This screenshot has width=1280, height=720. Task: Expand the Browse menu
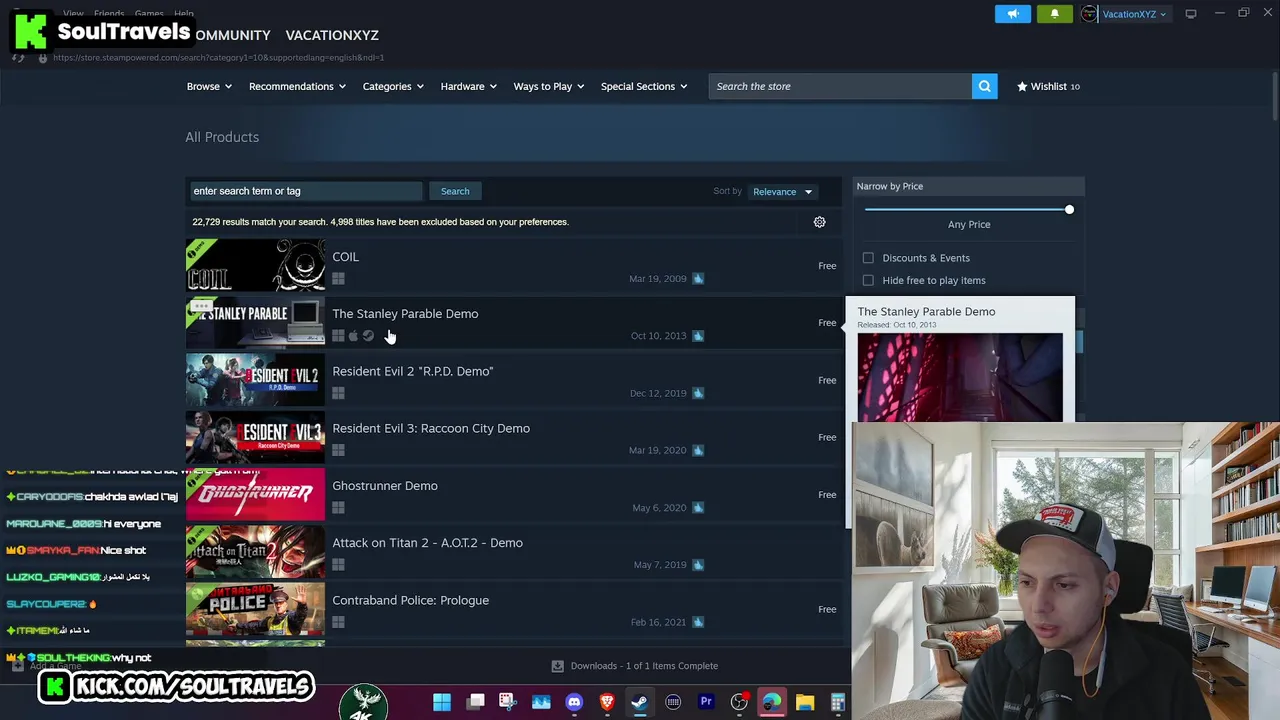pos(209,86)
